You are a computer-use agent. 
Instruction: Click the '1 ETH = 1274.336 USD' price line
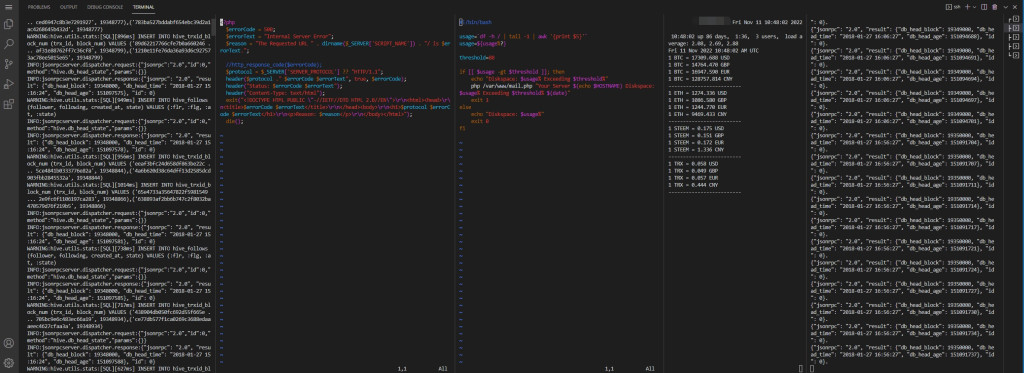point(697,93)
